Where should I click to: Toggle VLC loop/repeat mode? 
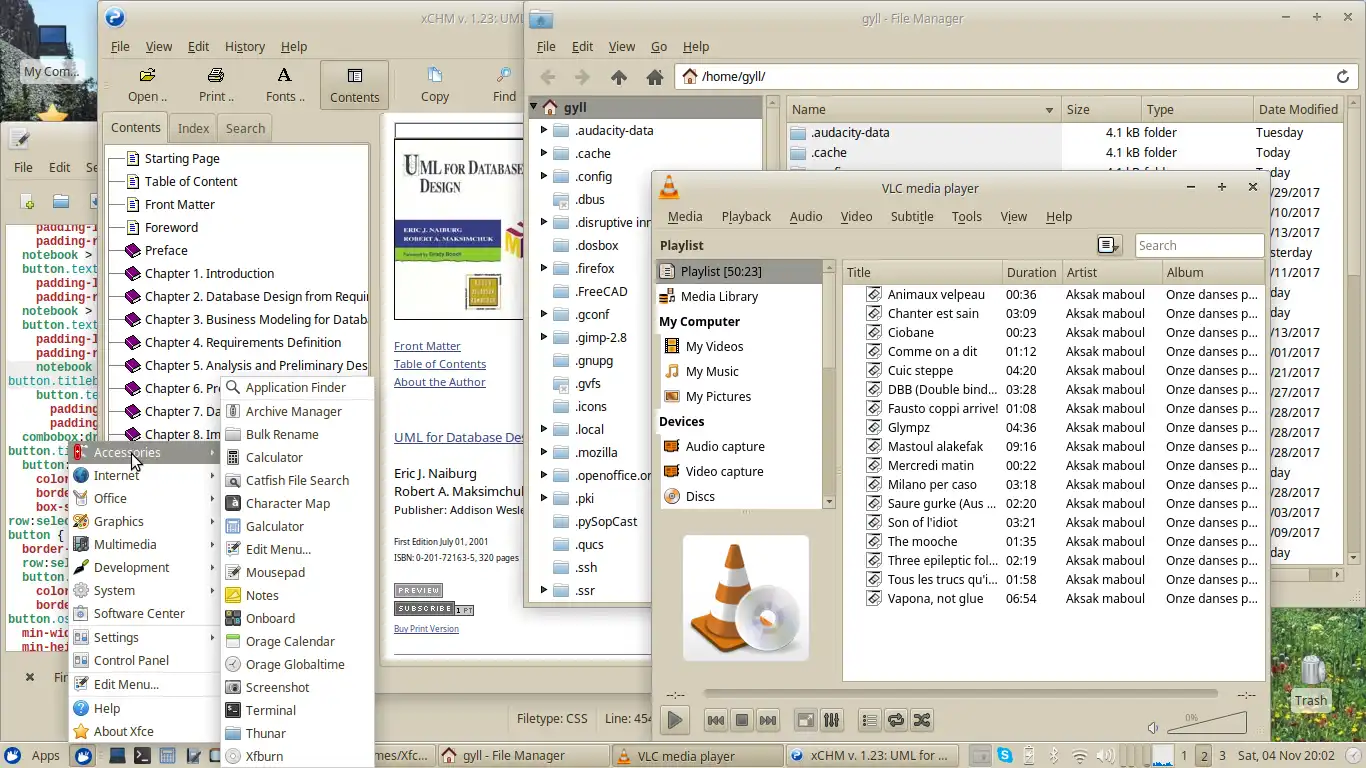[x=895, y=720]
